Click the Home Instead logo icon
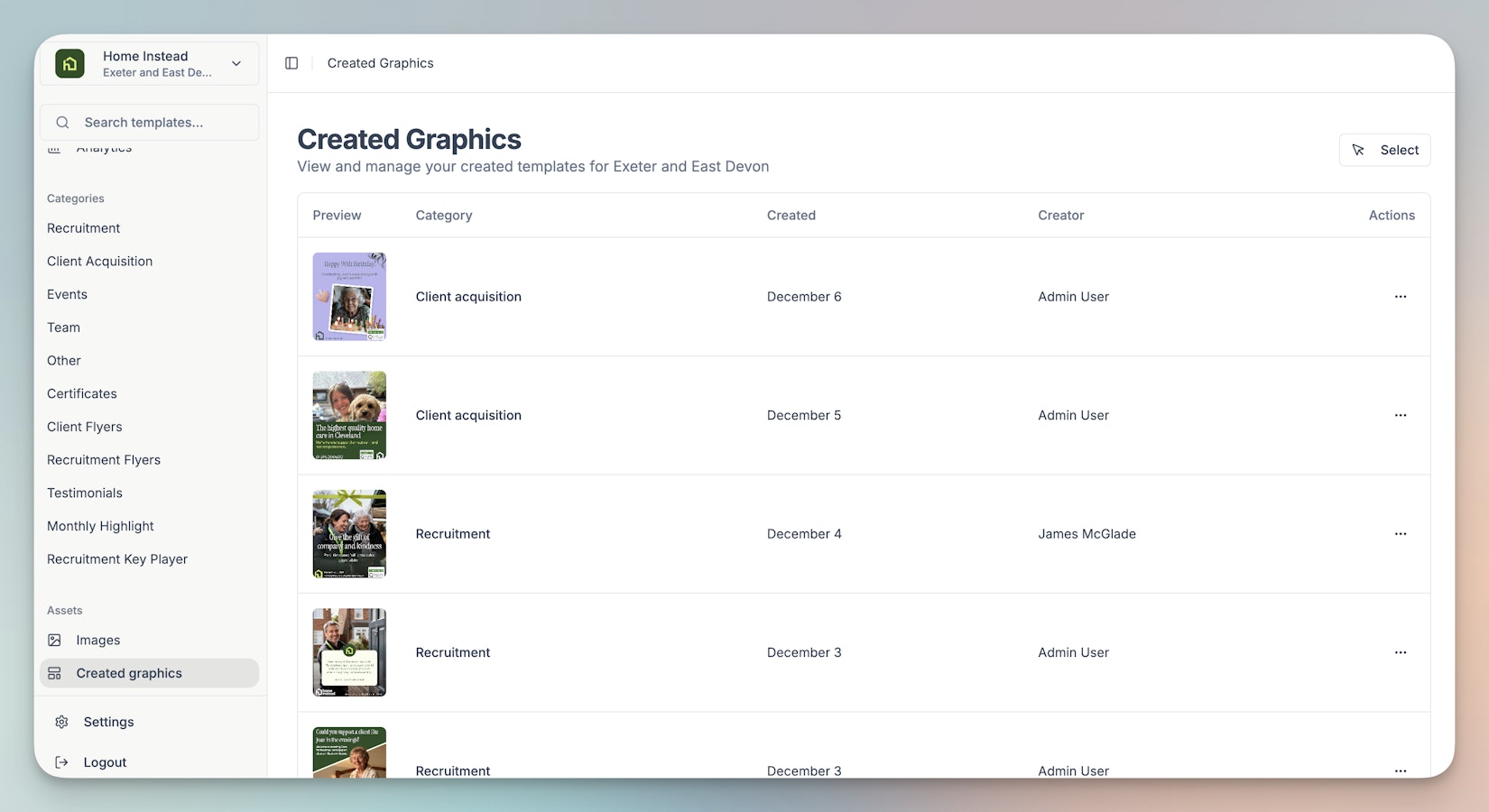The height and width of the screenshot is (812, 1489). (70, 64)
